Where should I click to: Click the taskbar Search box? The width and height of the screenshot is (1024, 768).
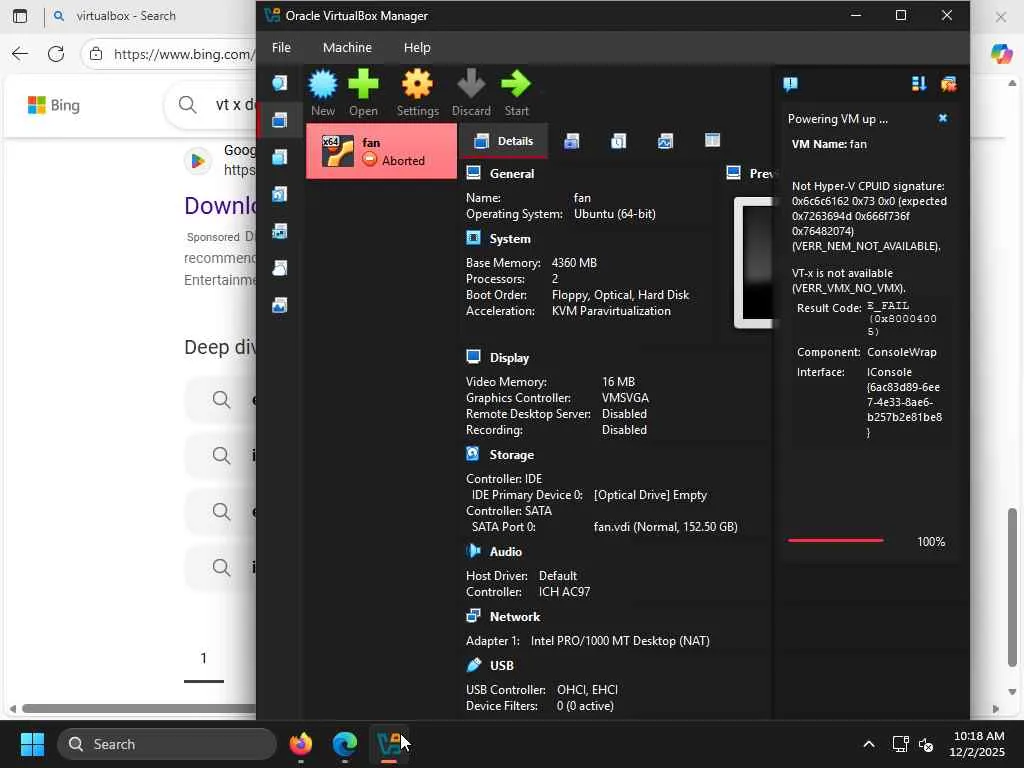coord(167,744)
